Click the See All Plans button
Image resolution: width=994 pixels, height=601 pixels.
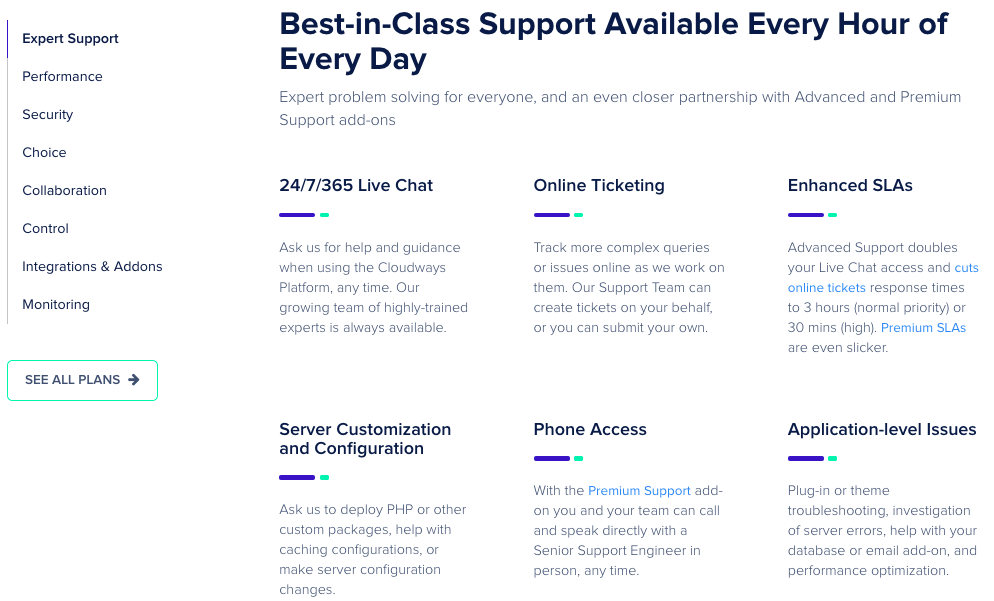point(82,380)
